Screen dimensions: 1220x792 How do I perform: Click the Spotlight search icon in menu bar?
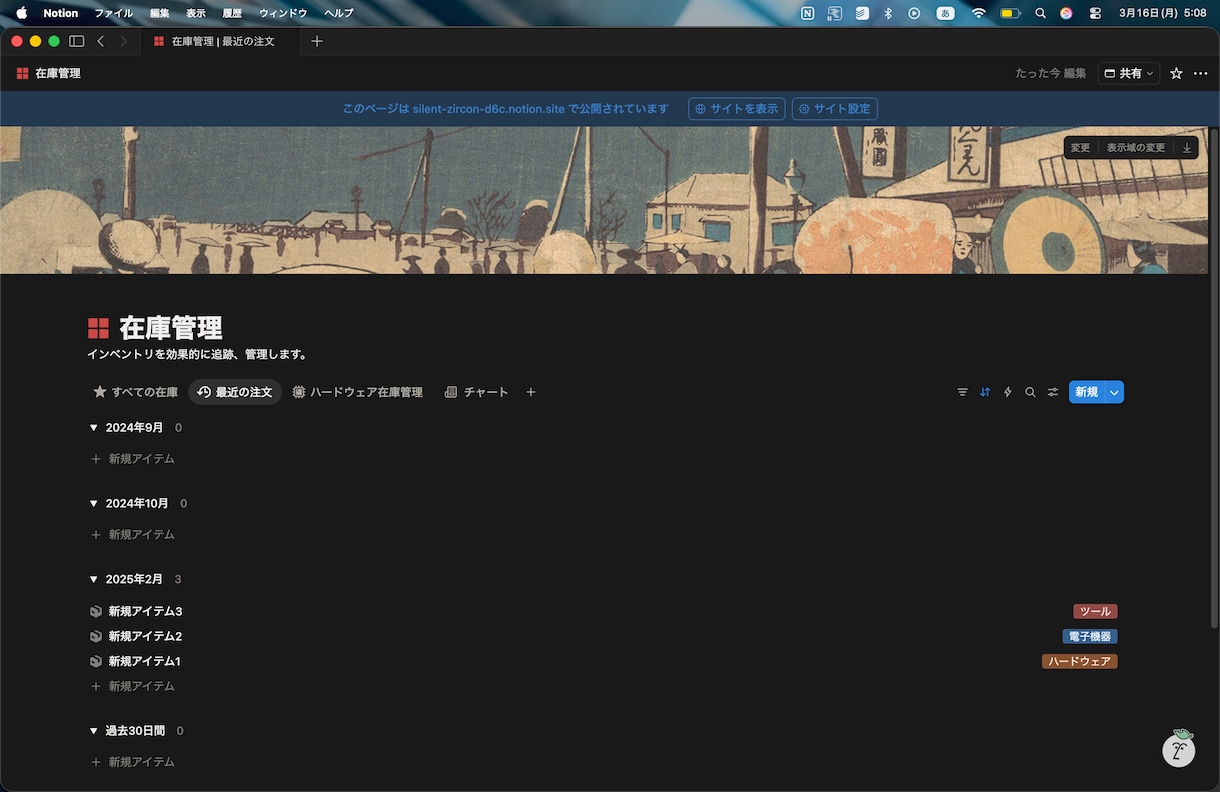(x=1040, y=13)
